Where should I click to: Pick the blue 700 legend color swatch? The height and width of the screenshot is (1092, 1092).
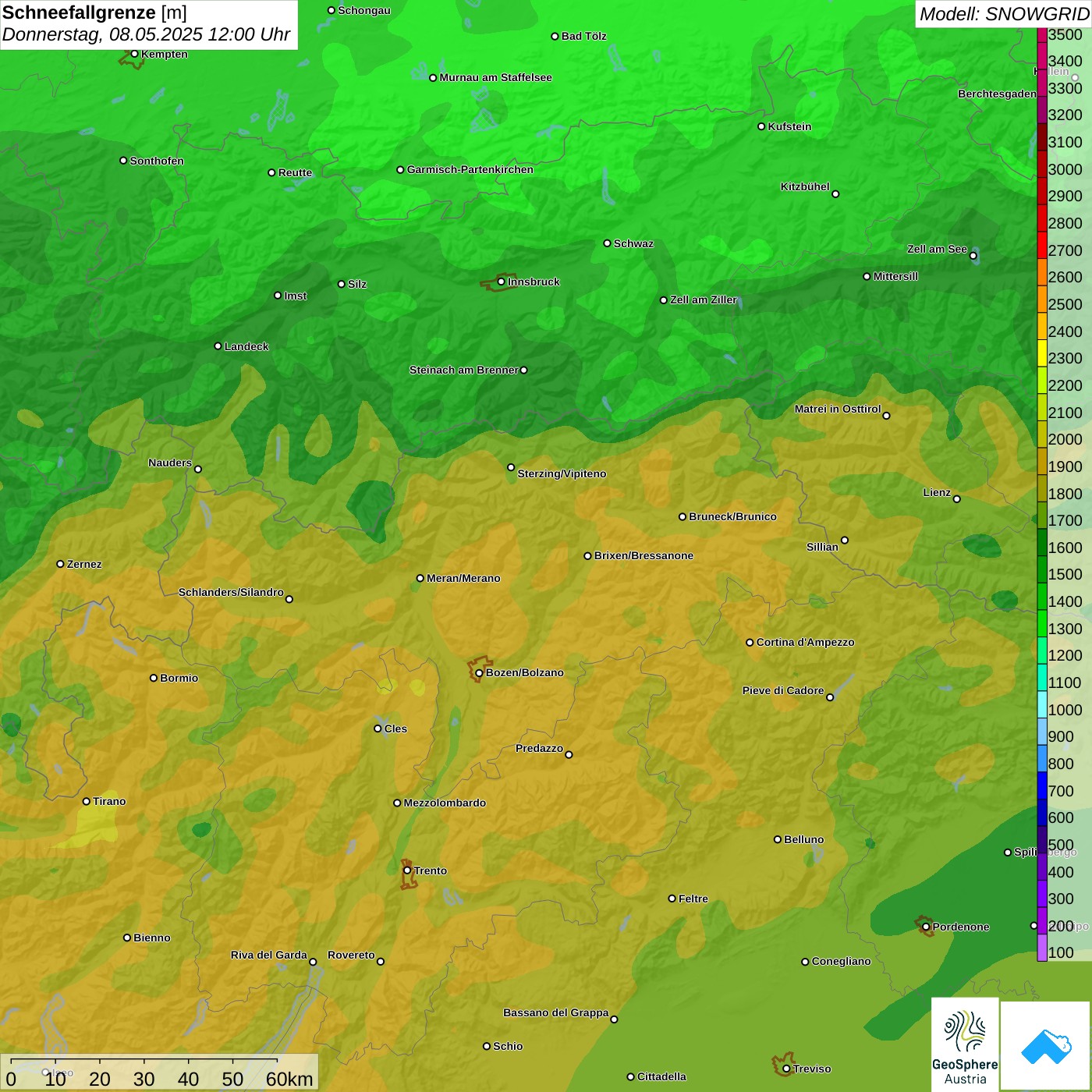(x=1042, y=785)
